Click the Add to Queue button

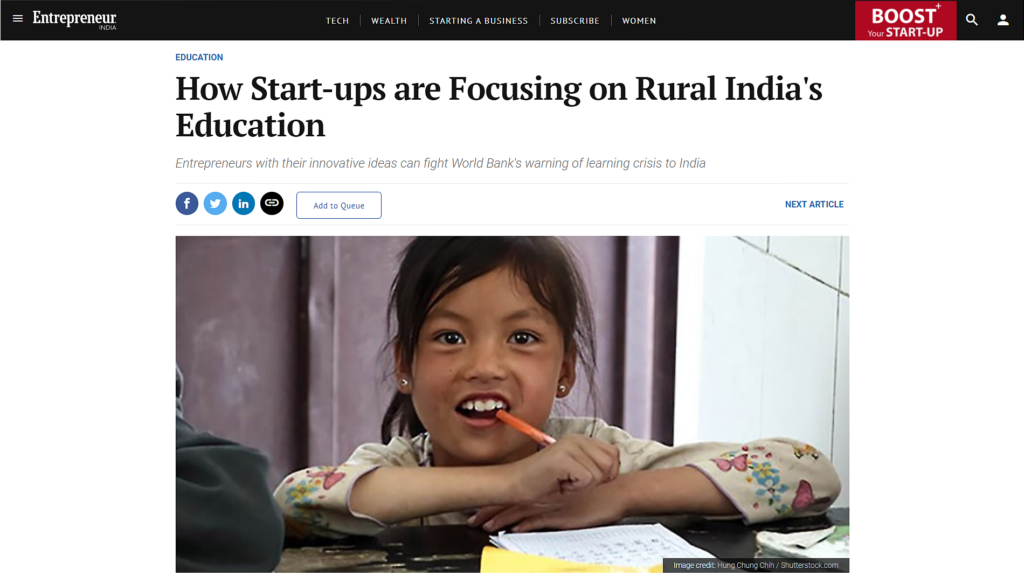pos(339,206)
